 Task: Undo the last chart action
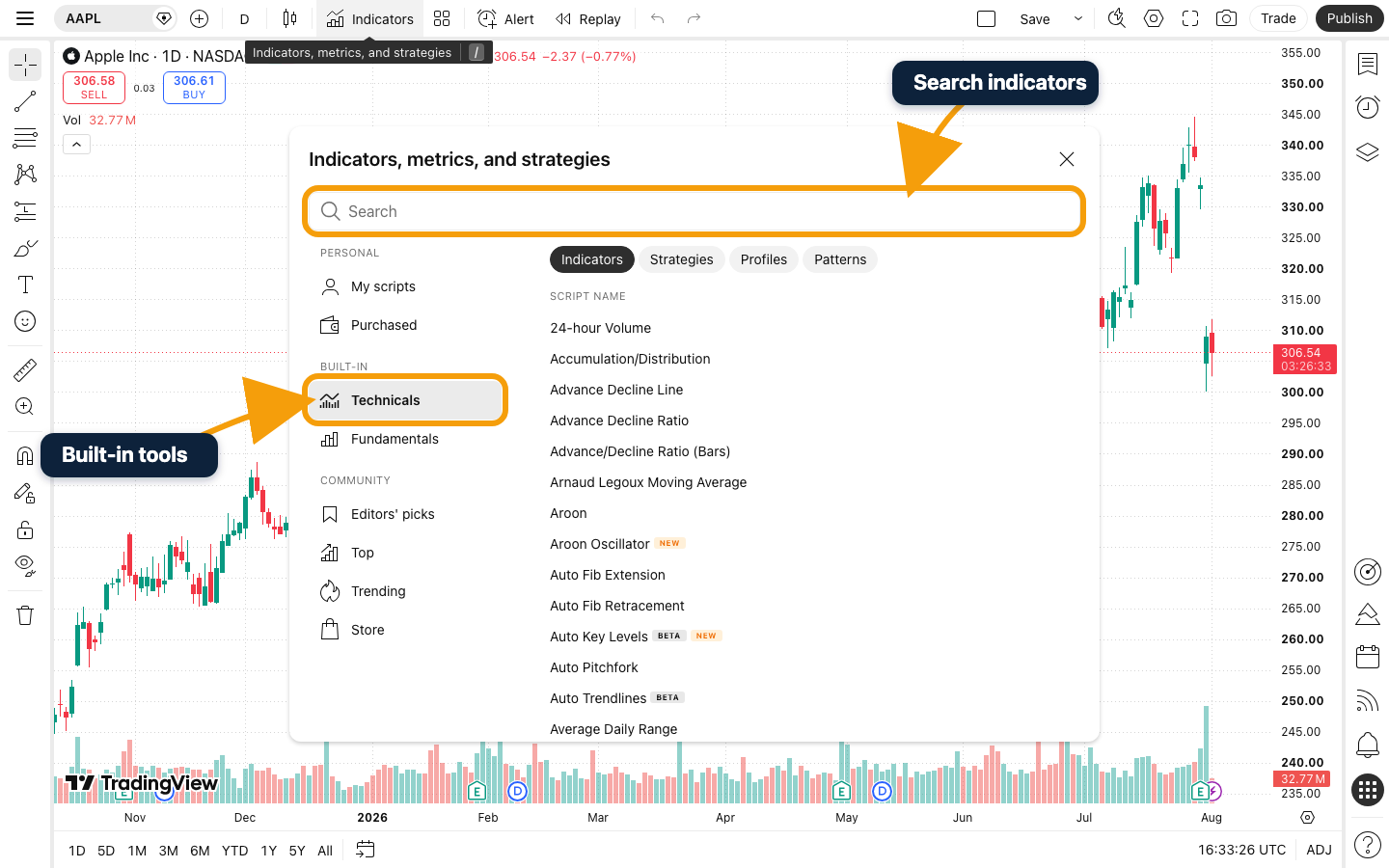[x=657, y=18]
